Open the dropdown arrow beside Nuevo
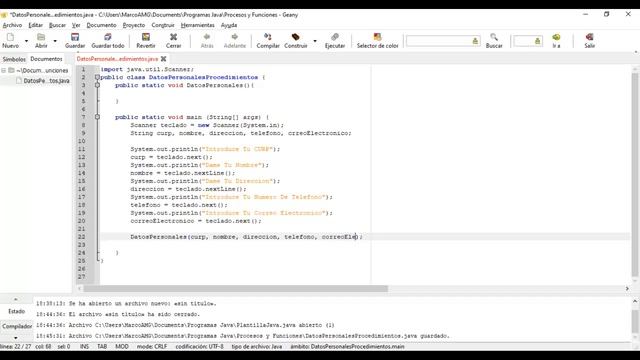Image resolution: width=640 pixels, height=360 pixels. coord(26,41)
